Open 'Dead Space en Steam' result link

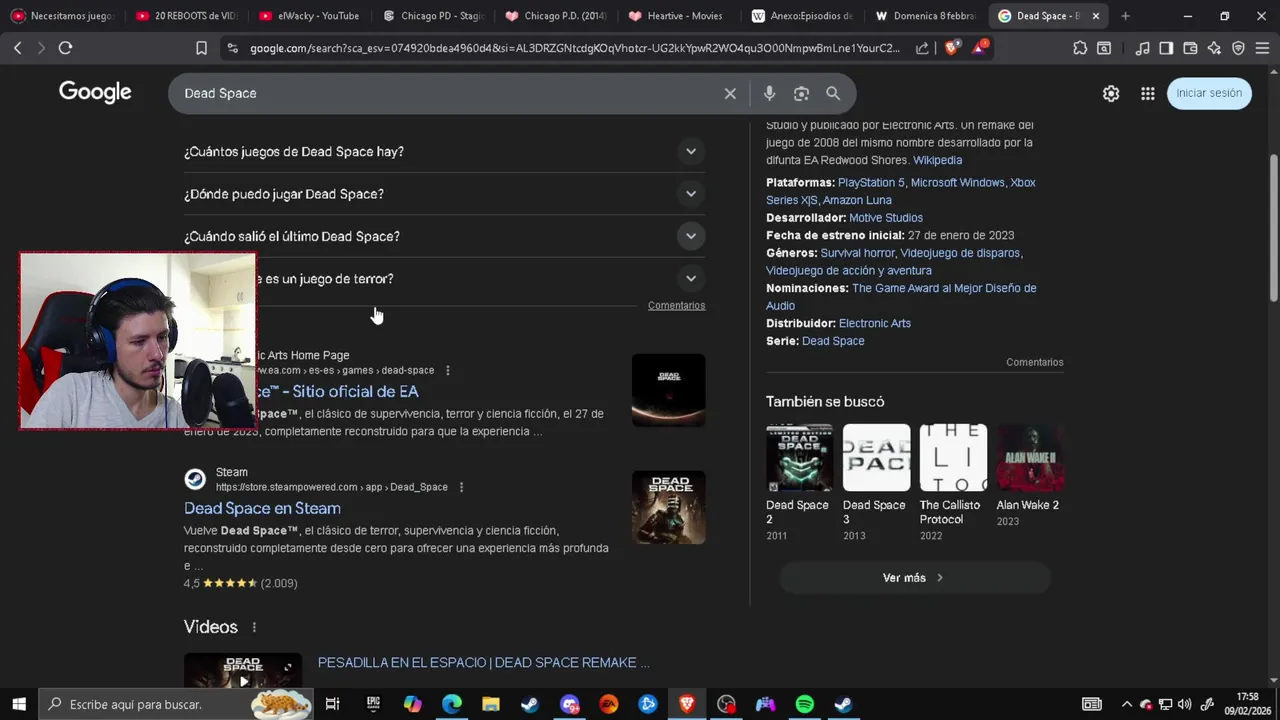coord(262,508)
